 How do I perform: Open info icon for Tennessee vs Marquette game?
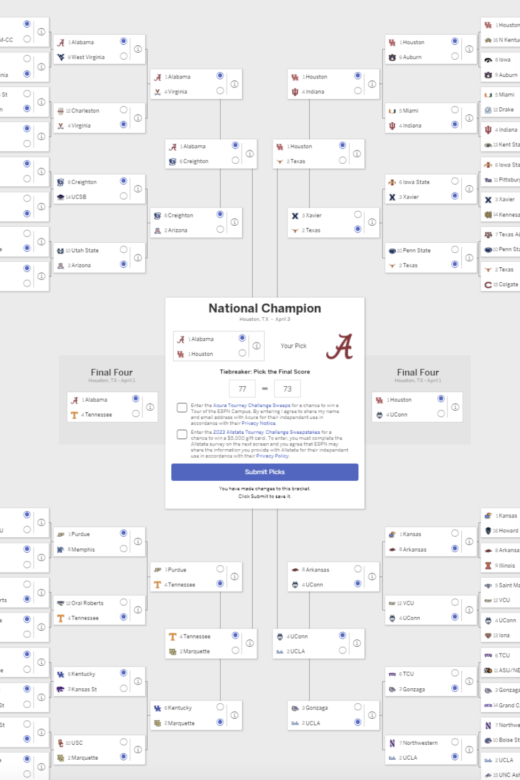(x=250, y=643)
